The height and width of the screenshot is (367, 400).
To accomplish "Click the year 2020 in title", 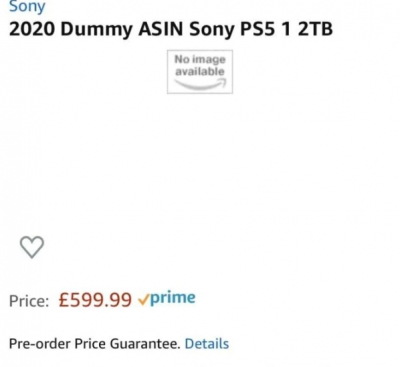I will pyautogui.click(x=32, y=29).
